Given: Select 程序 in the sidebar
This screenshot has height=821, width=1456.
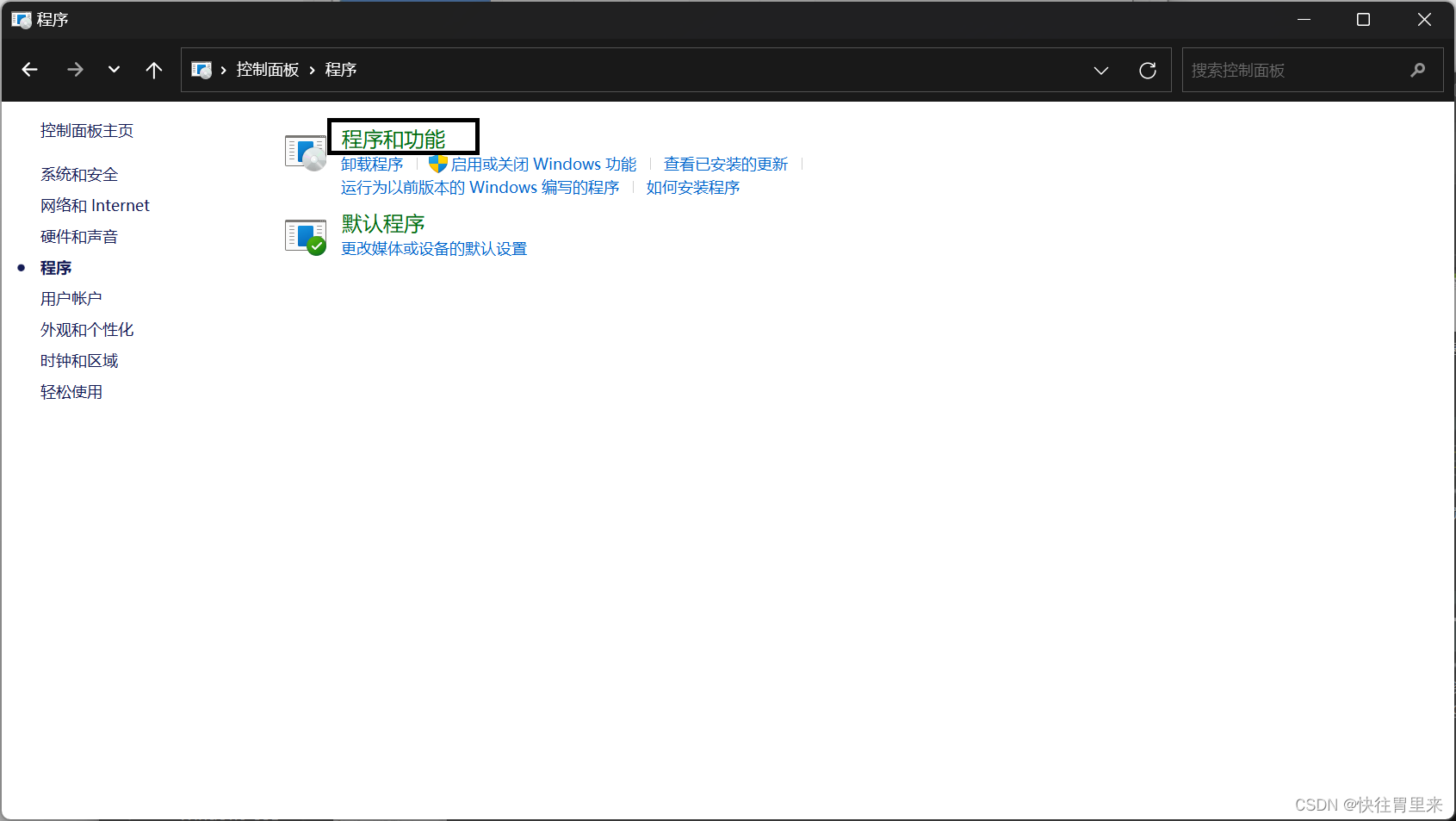Looking at the screenshot, I should (x=56, y=268).
